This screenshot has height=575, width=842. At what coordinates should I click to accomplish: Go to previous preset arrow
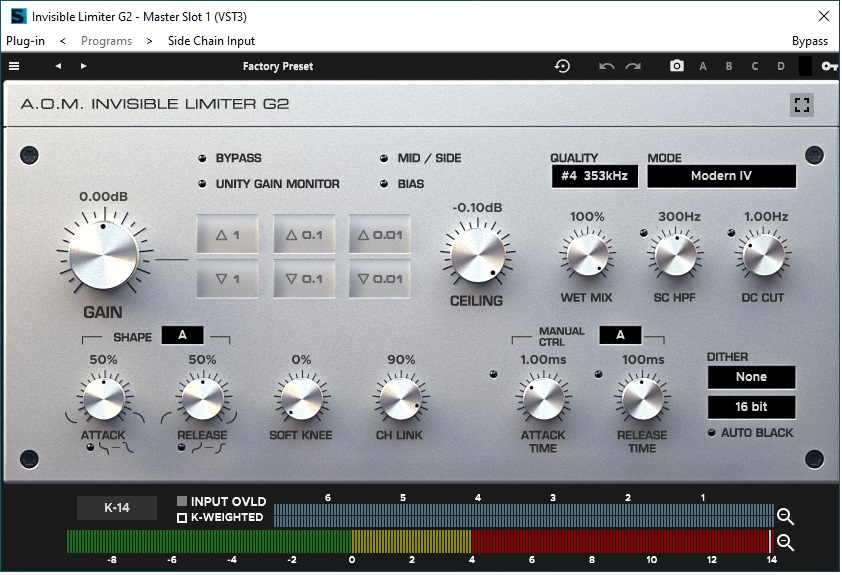(58, 66)
